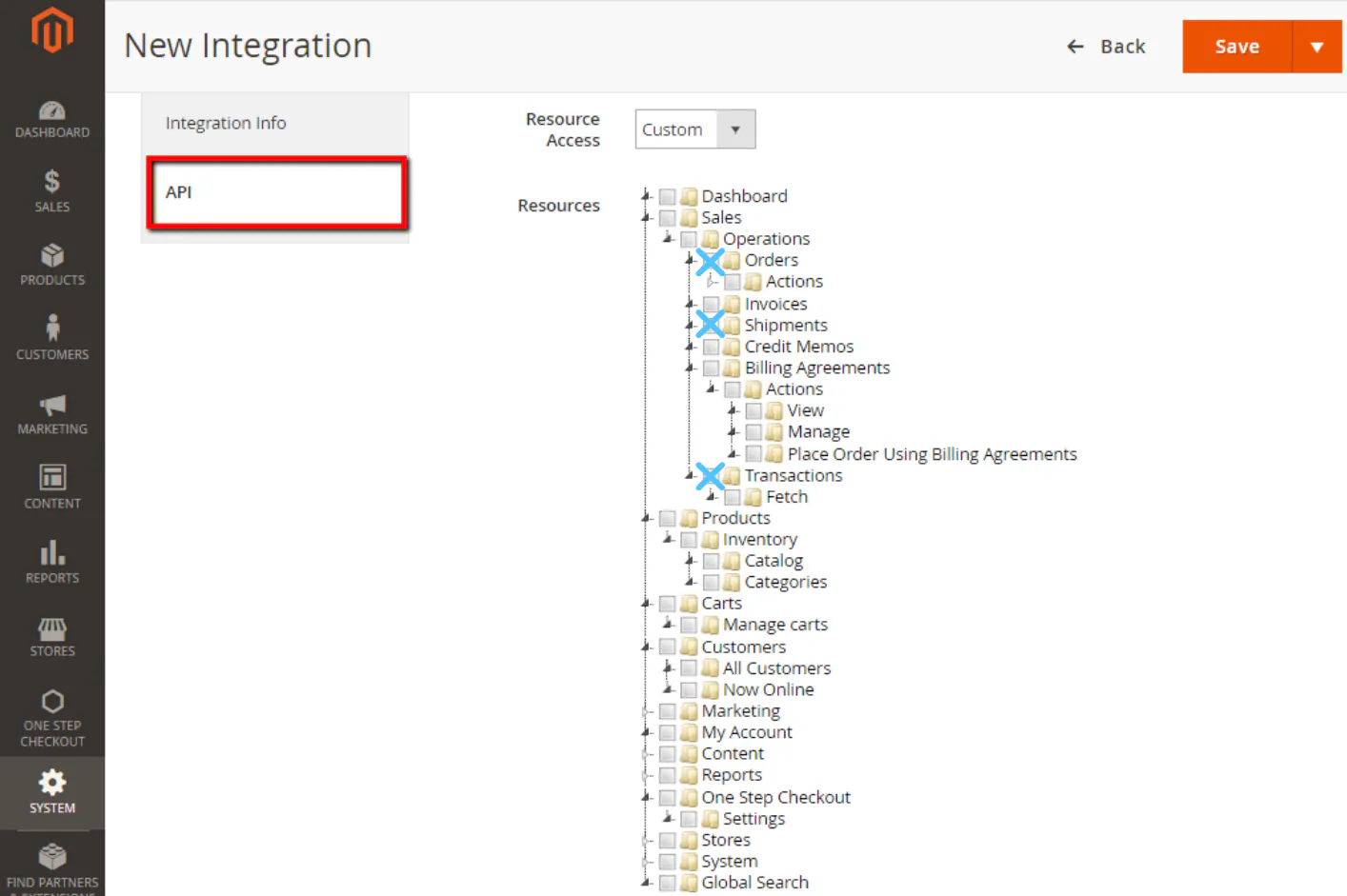
Task: Open the Customers sidebar icon
Action: click(x=52, y=338)
